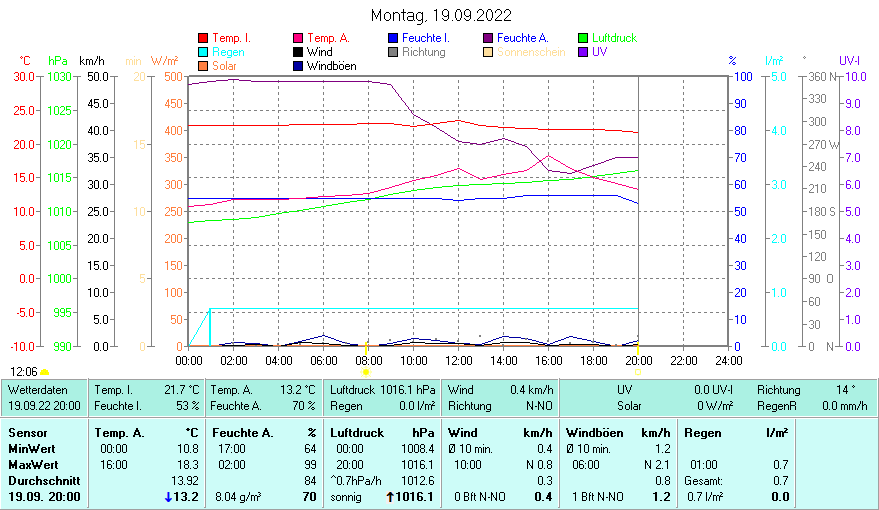Click the Wetterdaten status cell
Screen dimensions: 879x510
pyautogui.click(x=44, y=397)
